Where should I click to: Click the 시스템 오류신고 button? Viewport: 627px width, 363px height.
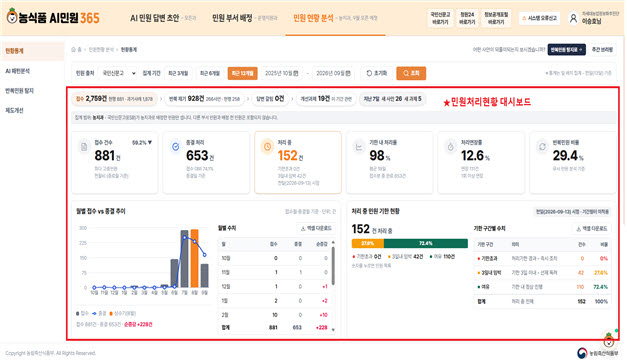539,18
